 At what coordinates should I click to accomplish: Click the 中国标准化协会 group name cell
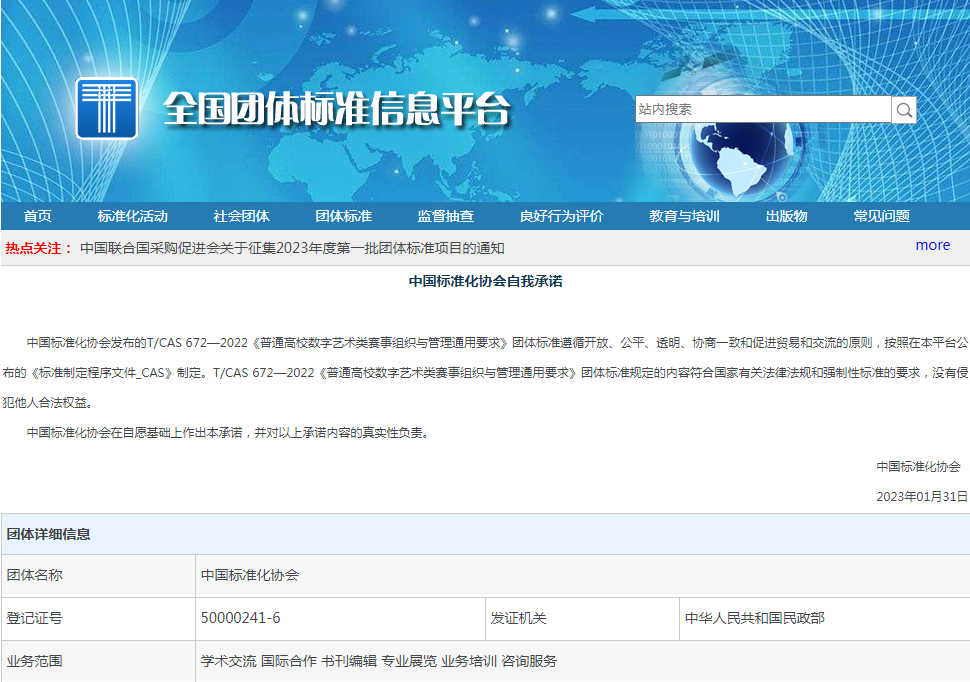click(x=250, y=576)
